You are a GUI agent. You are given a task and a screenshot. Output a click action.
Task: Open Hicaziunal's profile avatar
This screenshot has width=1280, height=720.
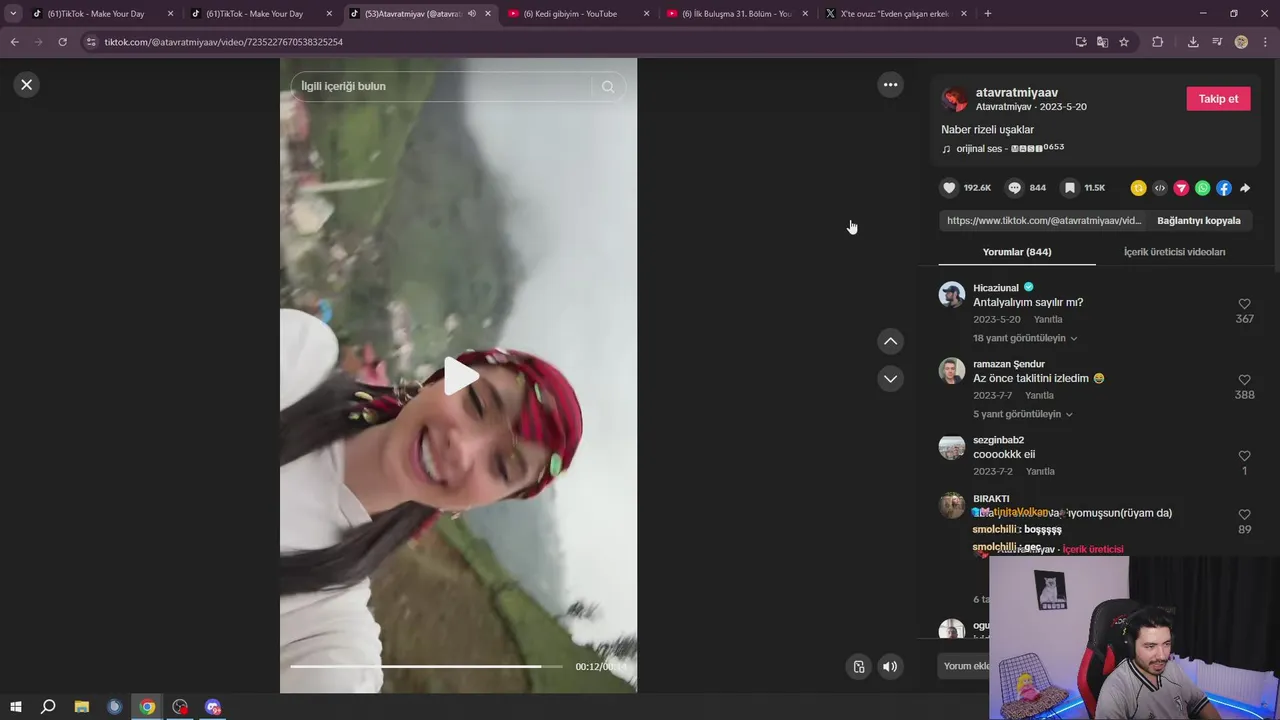(x=951, y=295)
